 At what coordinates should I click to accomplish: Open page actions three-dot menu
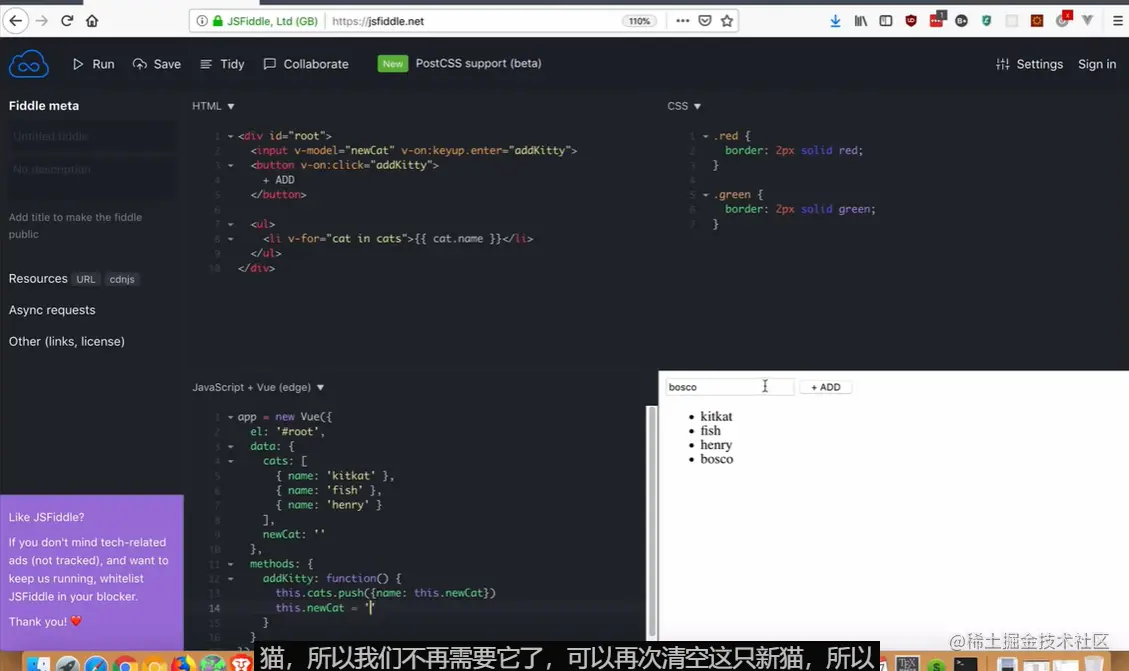[683, 21]
